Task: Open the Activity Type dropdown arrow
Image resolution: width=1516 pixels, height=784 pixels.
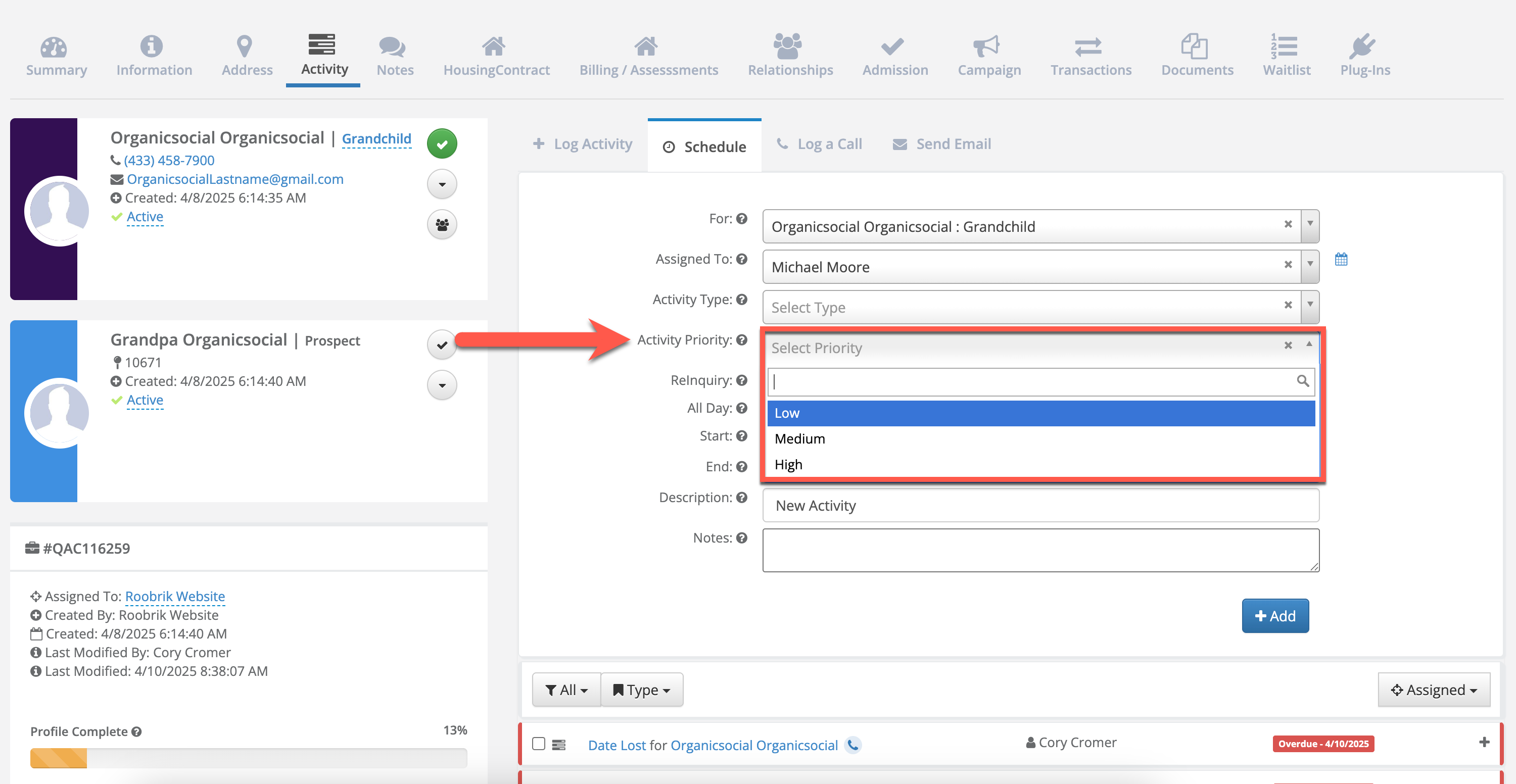Action: coord(1310,305)
